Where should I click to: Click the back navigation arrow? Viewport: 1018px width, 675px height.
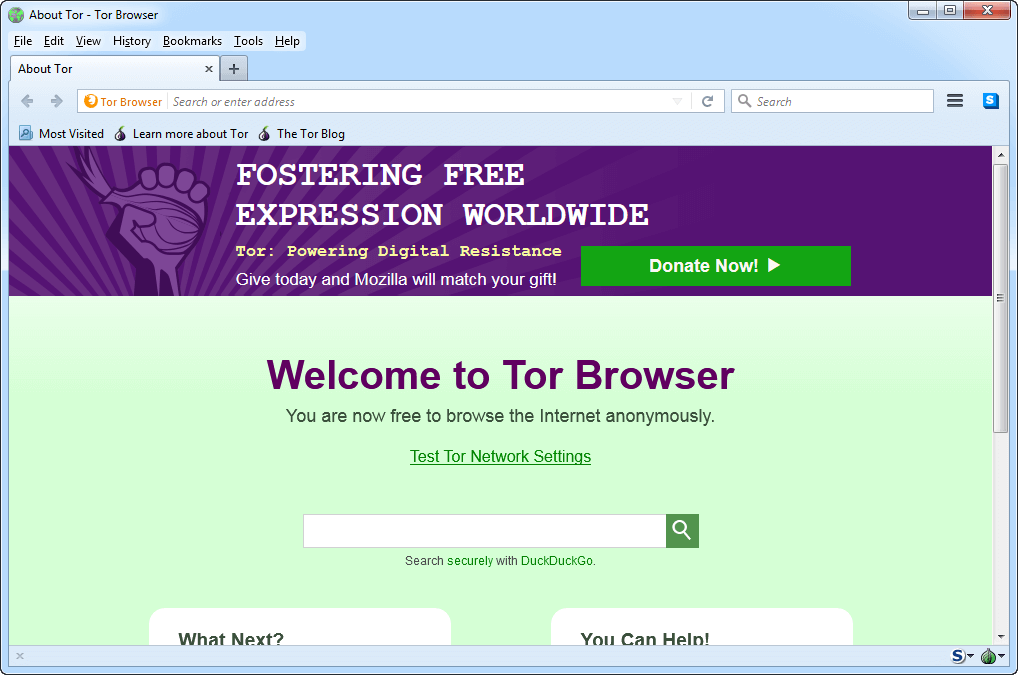[27, 101]
